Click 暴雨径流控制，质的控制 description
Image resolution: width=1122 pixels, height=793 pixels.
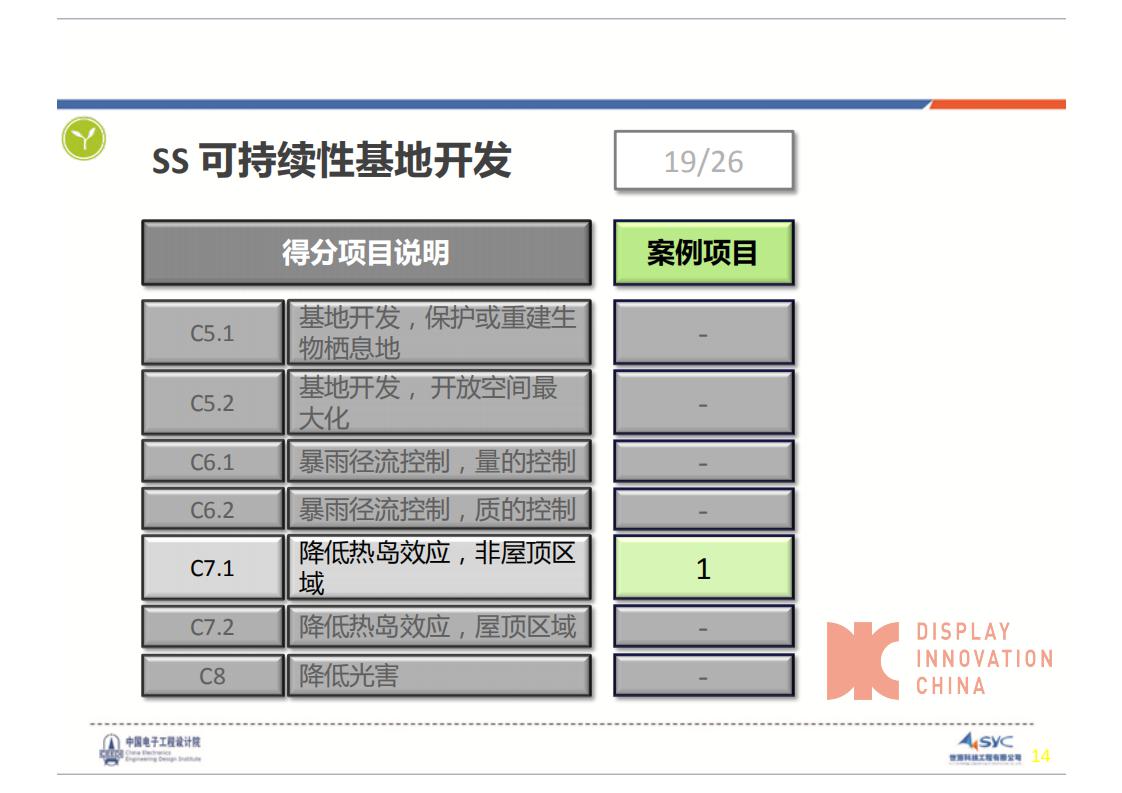[x=439, y=510]
